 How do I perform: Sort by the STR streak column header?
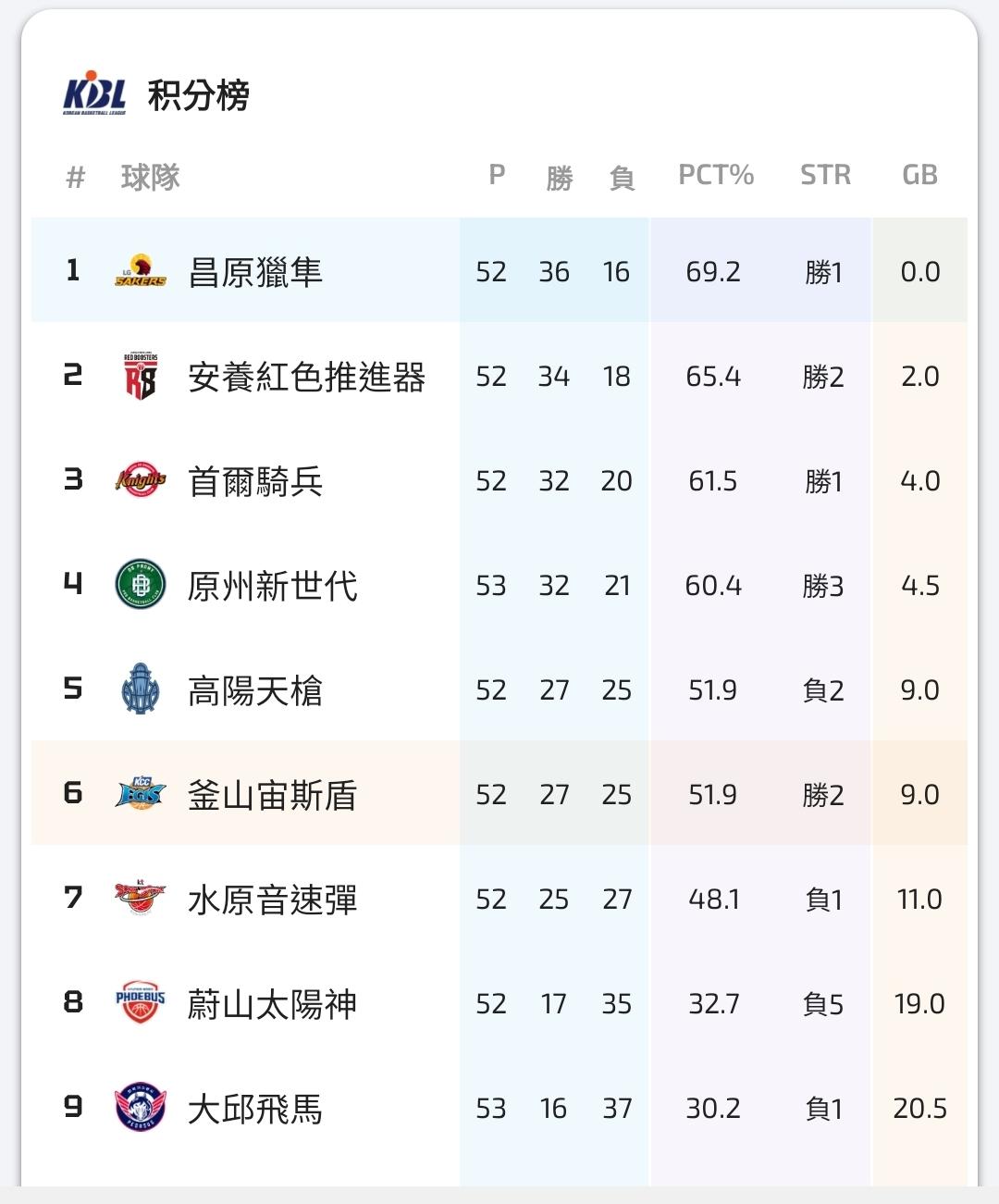point(825,175)
